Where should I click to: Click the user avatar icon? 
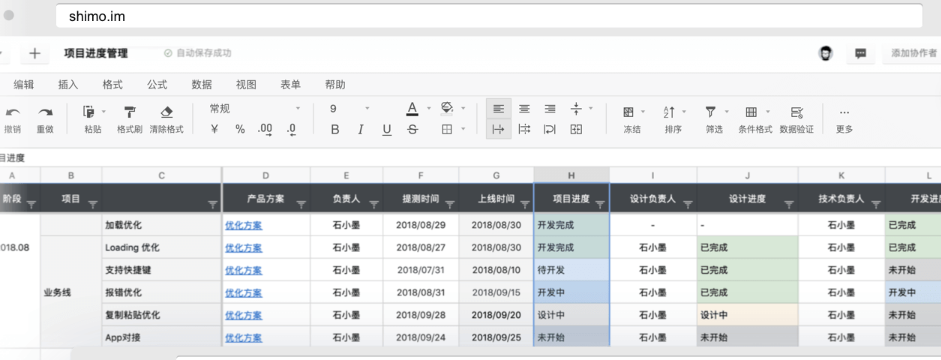pos(826,53)
